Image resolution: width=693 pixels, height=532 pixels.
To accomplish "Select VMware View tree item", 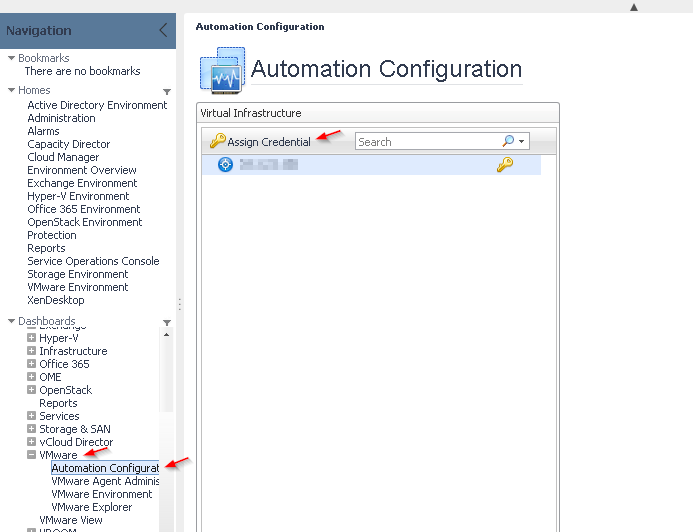I will [x=71, y=520].
